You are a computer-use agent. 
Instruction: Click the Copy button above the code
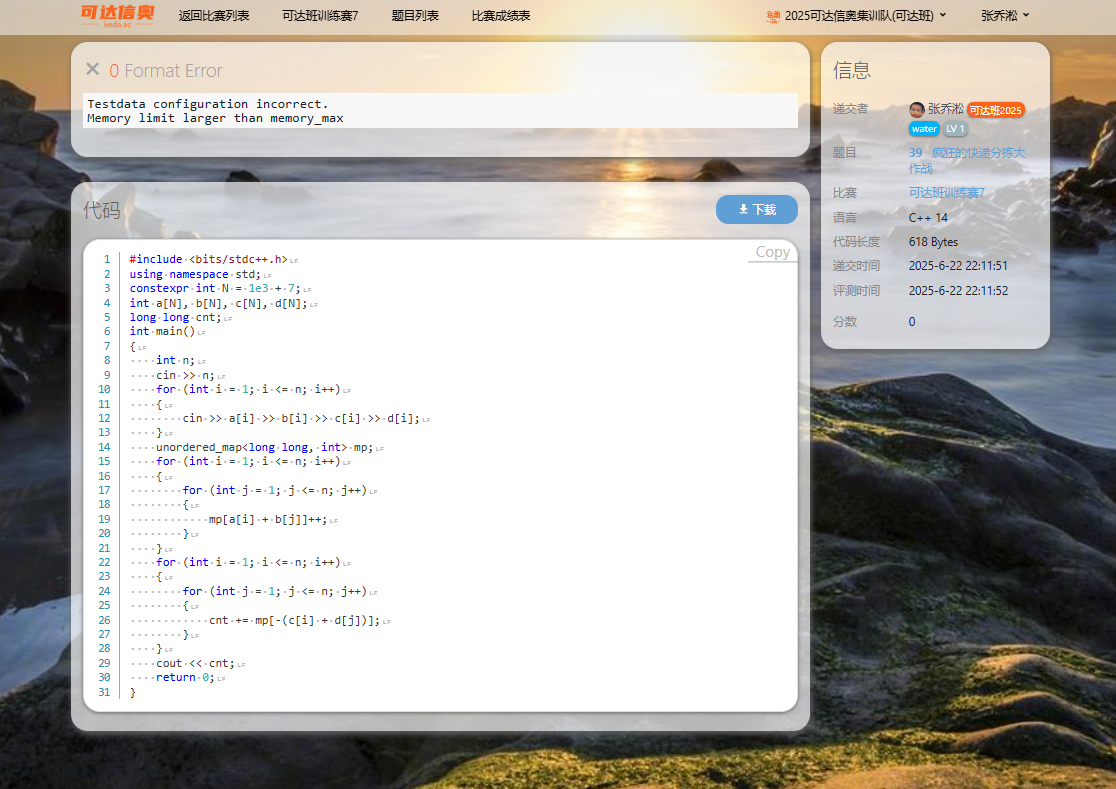[x=772, y=252]
